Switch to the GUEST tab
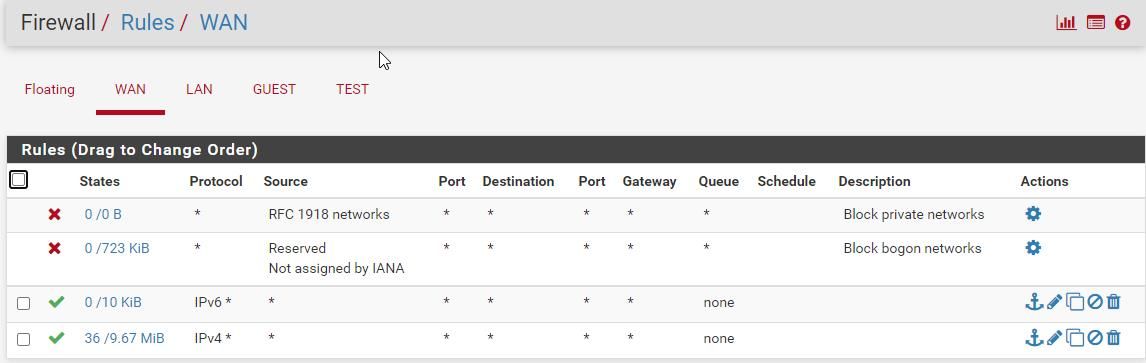Screen dimensions: 1146x363 tap(274, 89)
